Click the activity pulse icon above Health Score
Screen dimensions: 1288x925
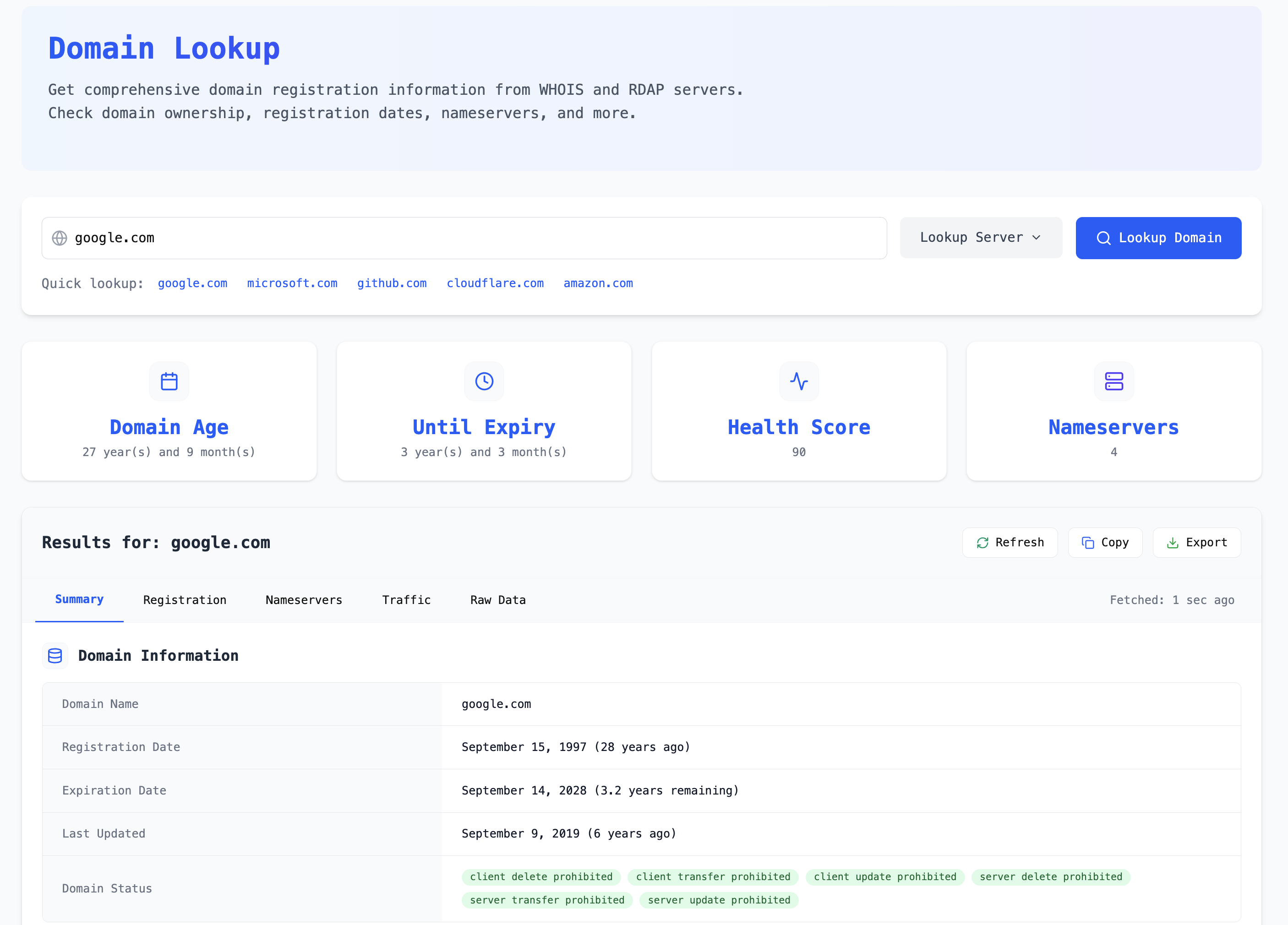tap(798, 381)
